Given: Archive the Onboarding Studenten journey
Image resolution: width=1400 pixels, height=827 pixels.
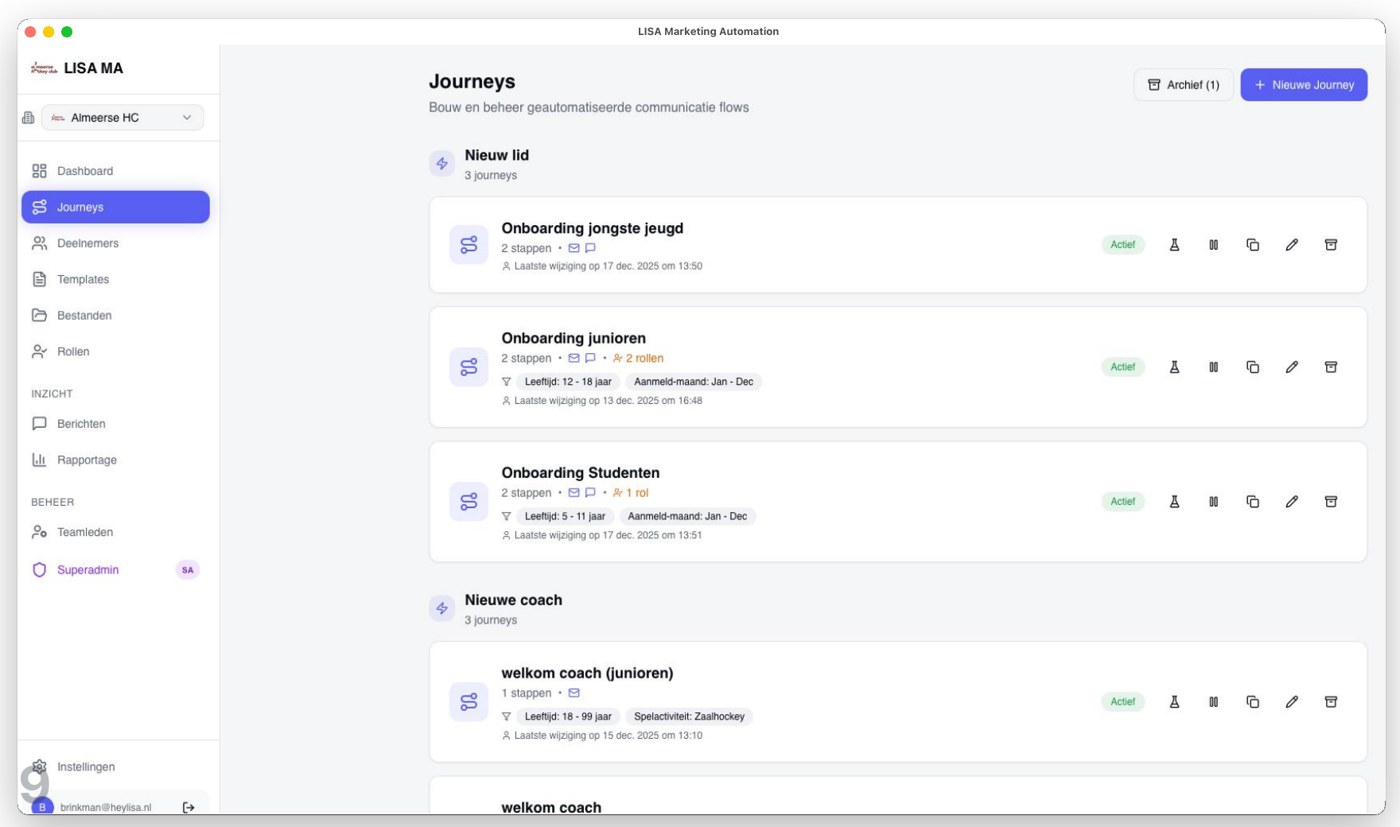Looking at the screenshot, I should [1331, 502].
